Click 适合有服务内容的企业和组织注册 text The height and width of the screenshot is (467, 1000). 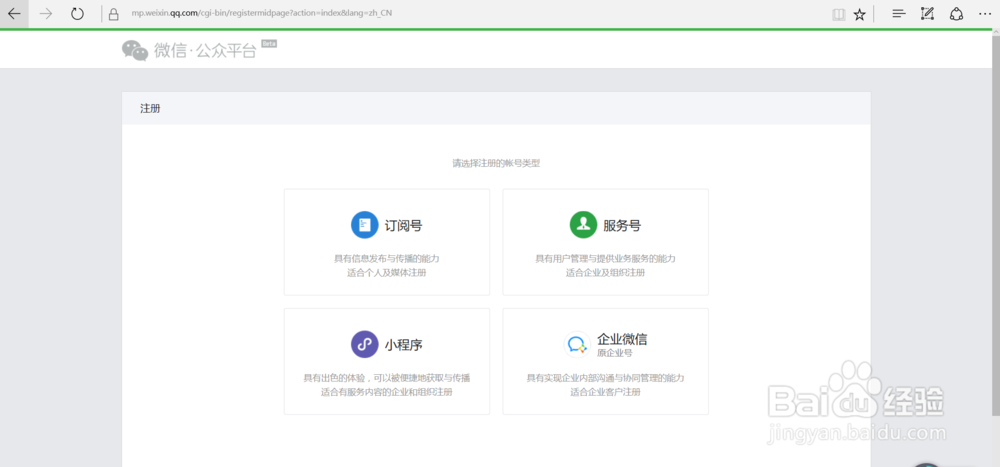(x=386, y=392)
